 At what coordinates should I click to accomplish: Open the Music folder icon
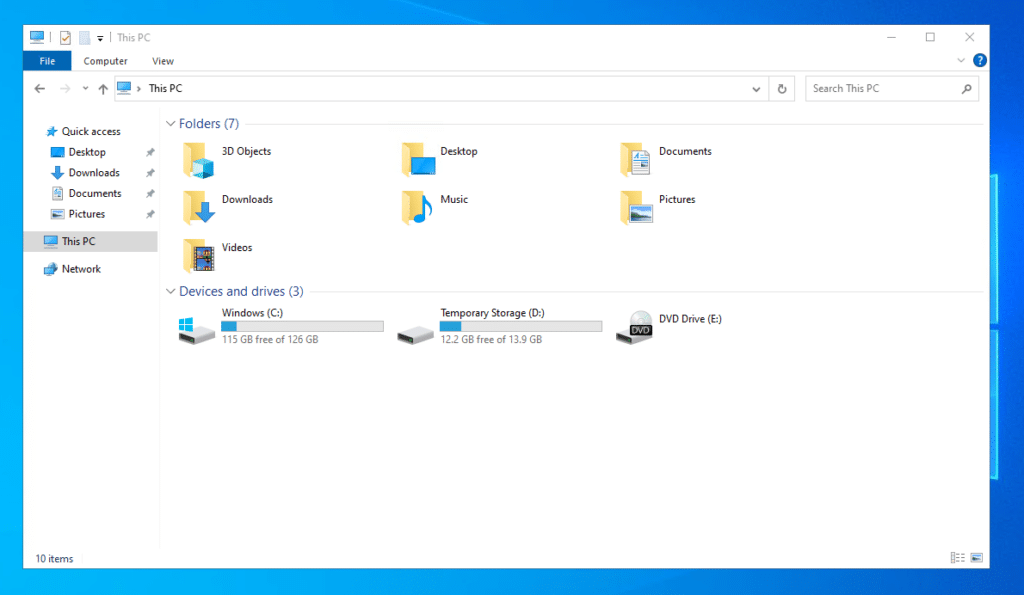[418, 207]
